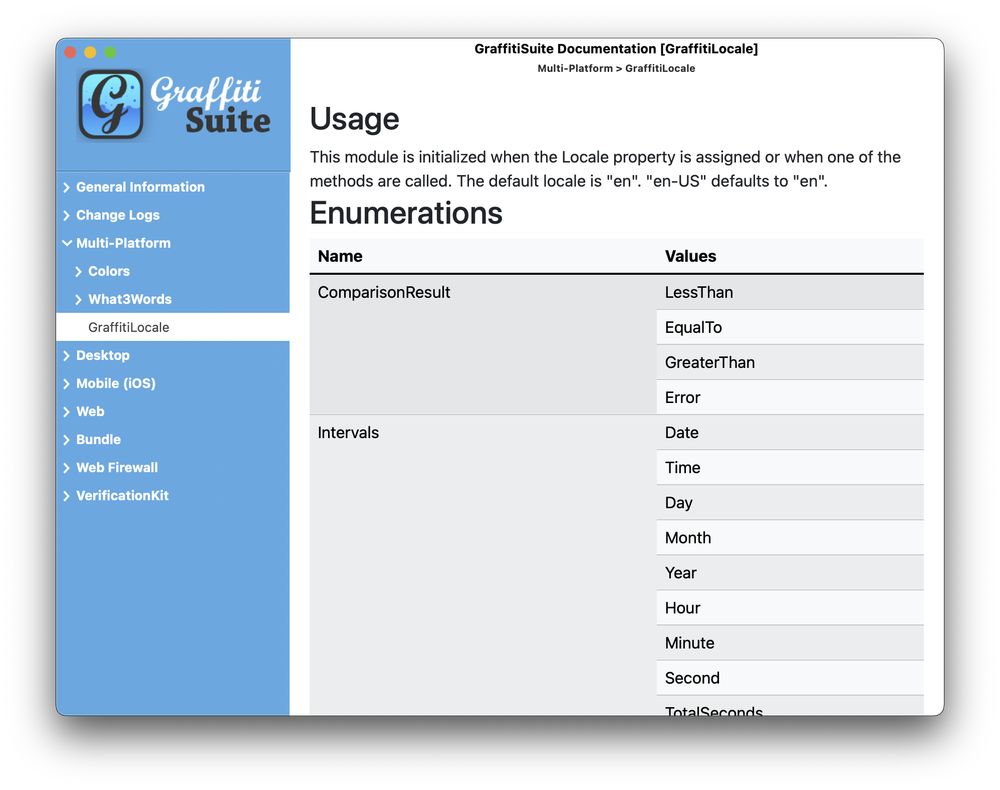Image resolution: width=1000 pixels, height=790 pixels.
Task: Open the Web sidebar section
Action: tap(90, 411)
